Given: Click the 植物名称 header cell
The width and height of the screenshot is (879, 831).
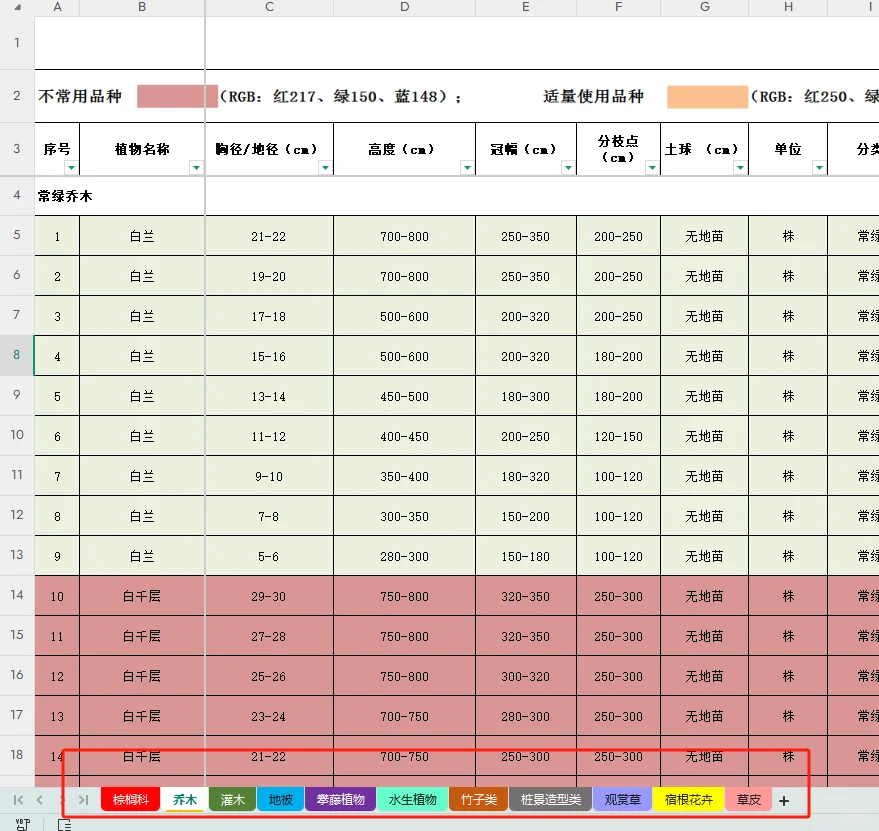Looking at the screenshot, I should pos(142,149).
